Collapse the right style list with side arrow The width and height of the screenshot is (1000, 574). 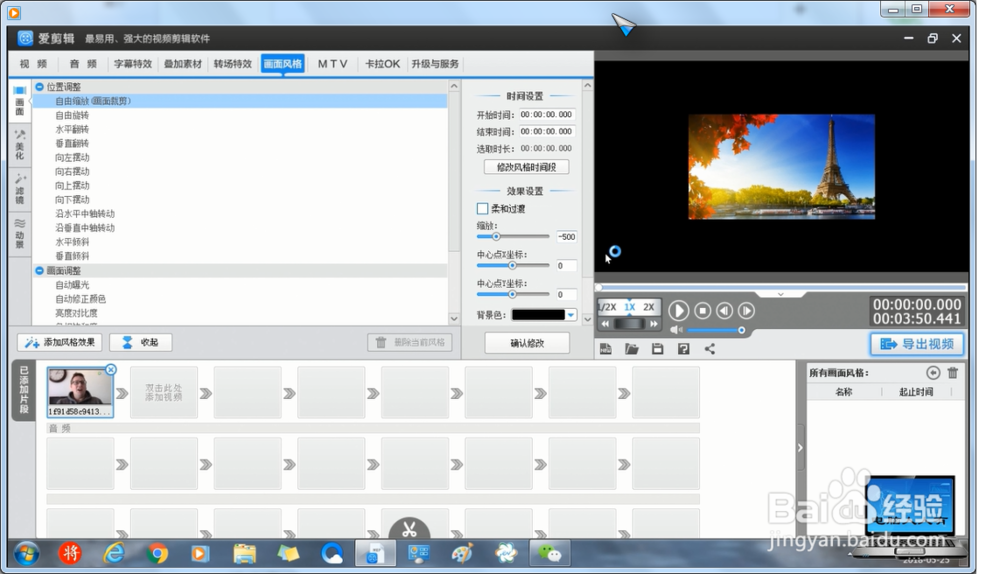click(x=800, y=448)
